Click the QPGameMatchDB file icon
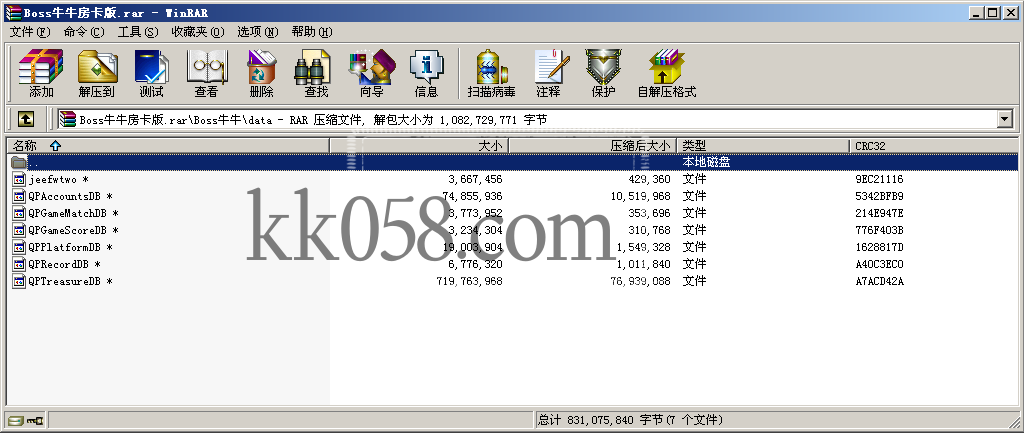 19,213
